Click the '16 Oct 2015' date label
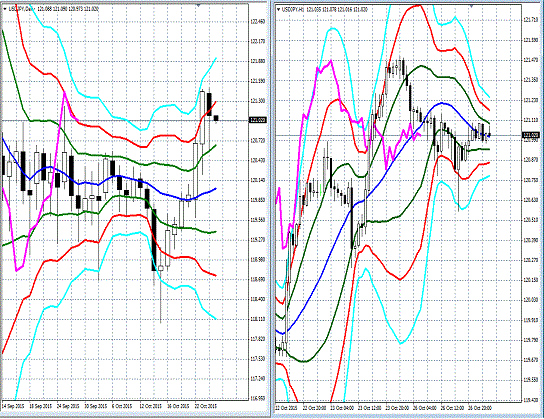Viewport: 544px width, 419px height. click(x=178, y=406)
